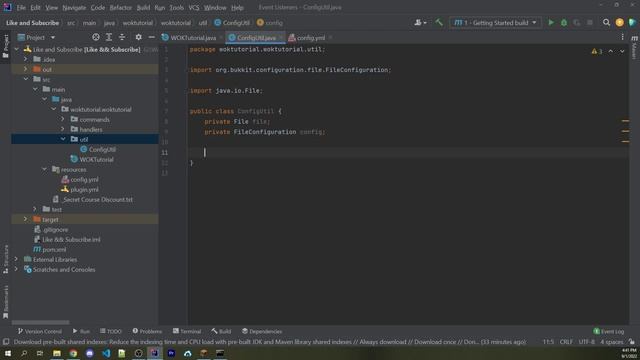Viewport: 640px width, 360px height.
Task: Click Collapse All icon in Project panel
Action: pyautogui.click(x=122, y=37)
